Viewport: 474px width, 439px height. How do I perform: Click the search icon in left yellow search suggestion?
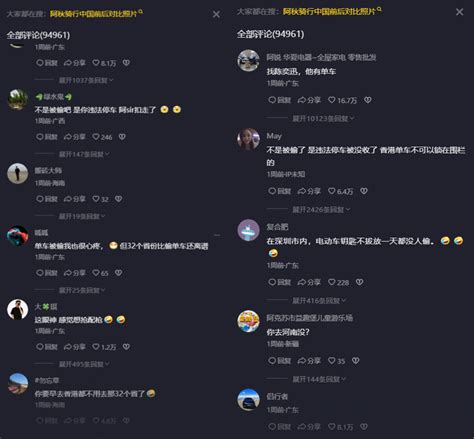coord(140,12)
